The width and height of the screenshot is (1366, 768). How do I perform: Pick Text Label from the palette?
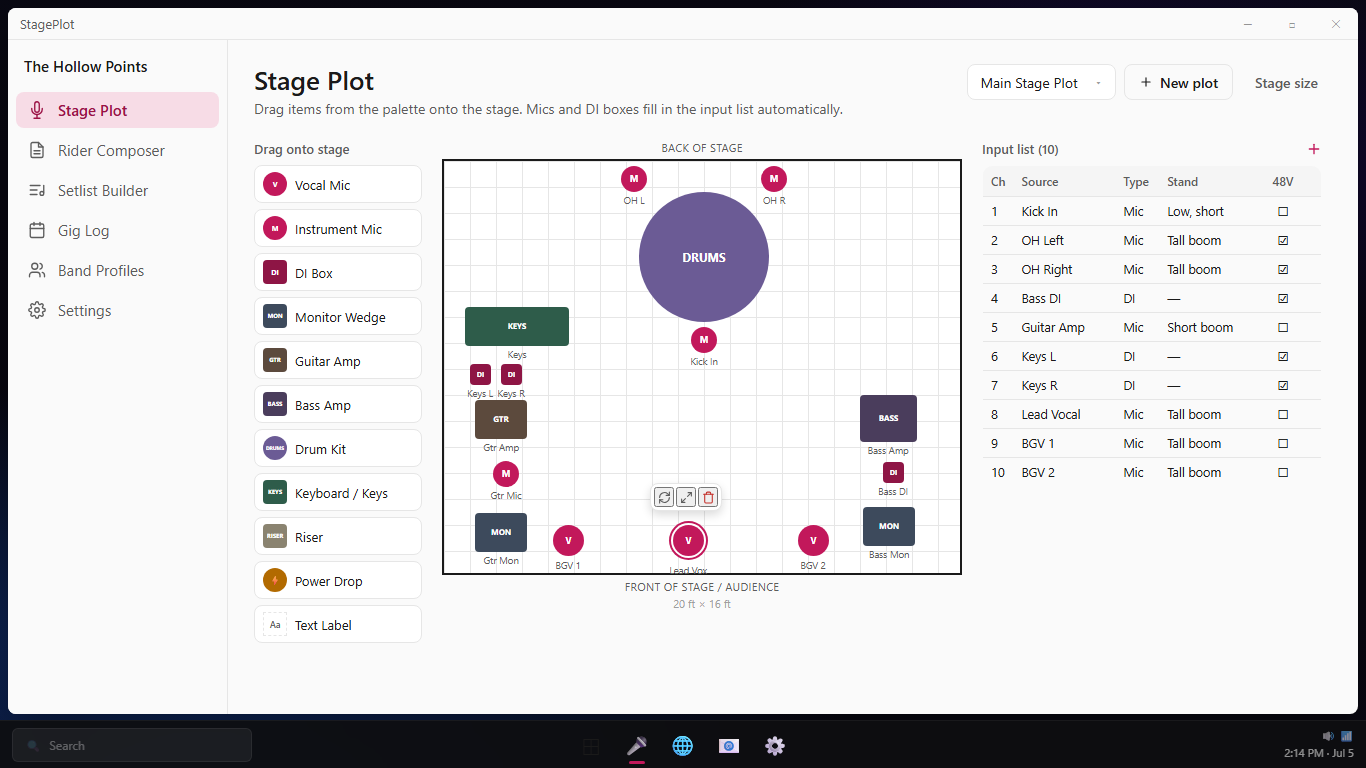(x=338, y=625)
